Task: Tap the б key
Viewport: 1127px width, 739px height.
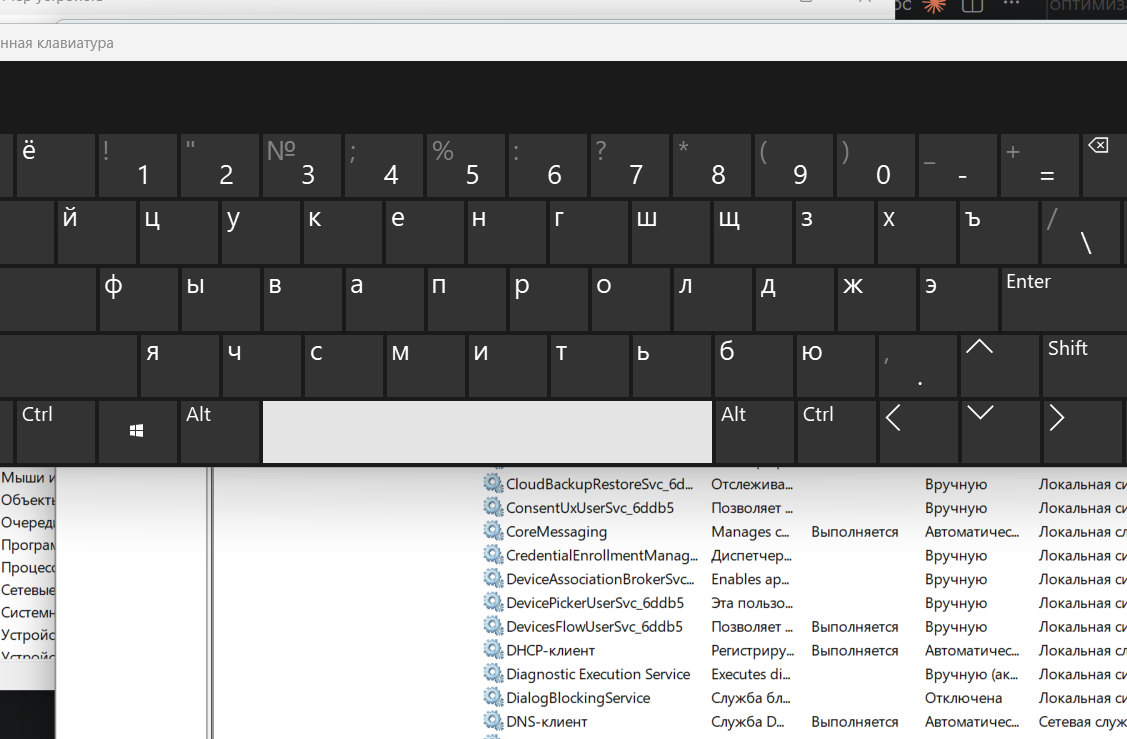Action: 754,365
